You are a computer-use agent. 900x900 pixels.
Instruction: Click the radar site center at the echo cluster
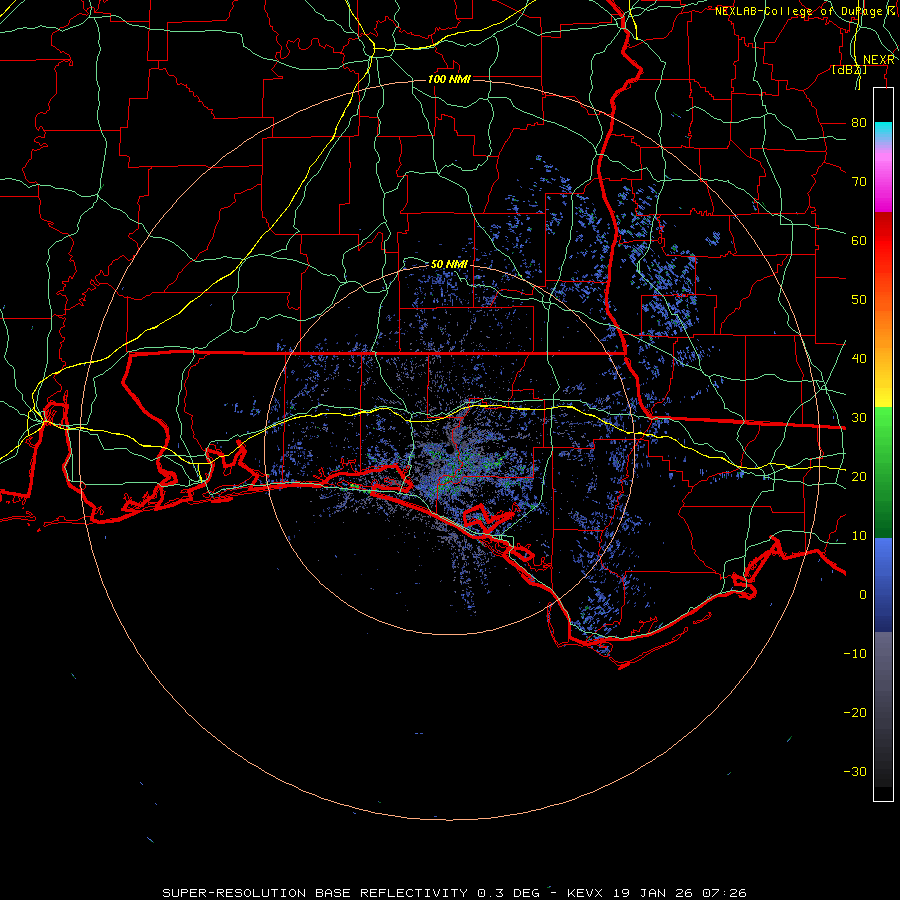(451, 449)
